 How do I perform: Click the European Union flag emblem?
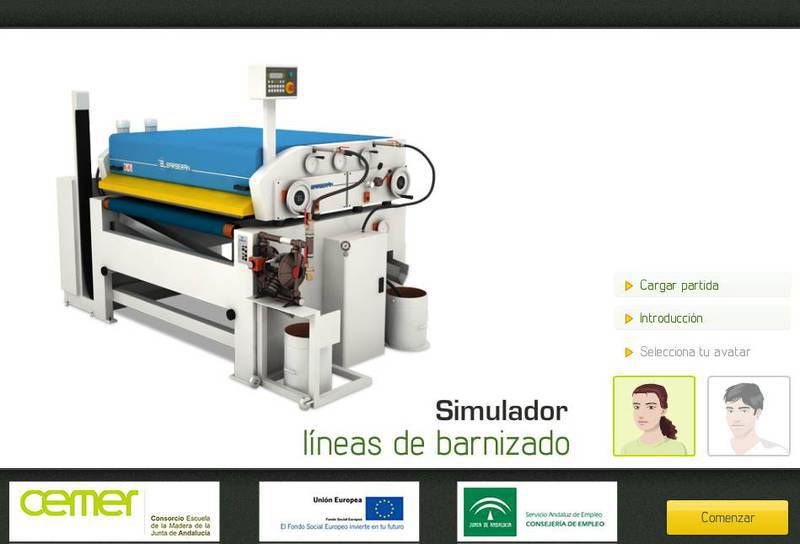click(x=384, y=508)
